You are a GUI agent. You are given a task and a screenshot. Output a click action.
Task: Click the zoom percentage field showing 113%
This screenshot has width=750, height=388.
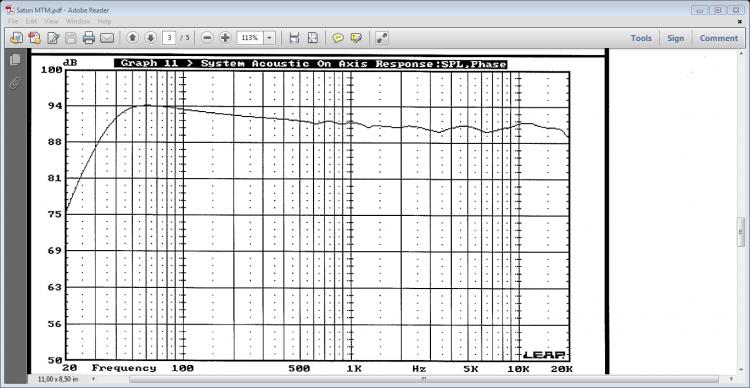coord(250,38)
